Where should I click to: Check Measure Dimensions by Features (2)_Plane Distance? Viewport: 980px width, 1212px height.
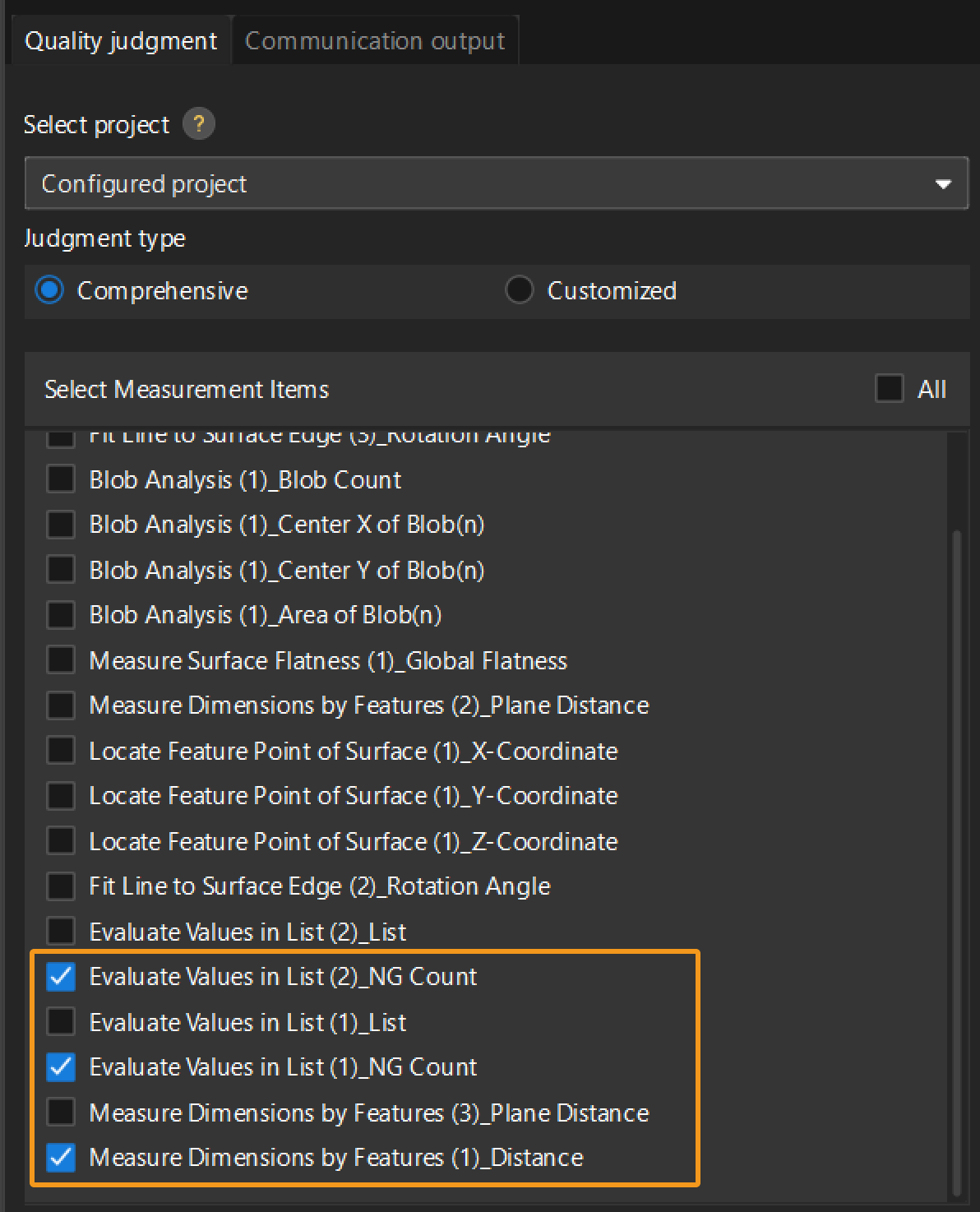tap(61, 705)
